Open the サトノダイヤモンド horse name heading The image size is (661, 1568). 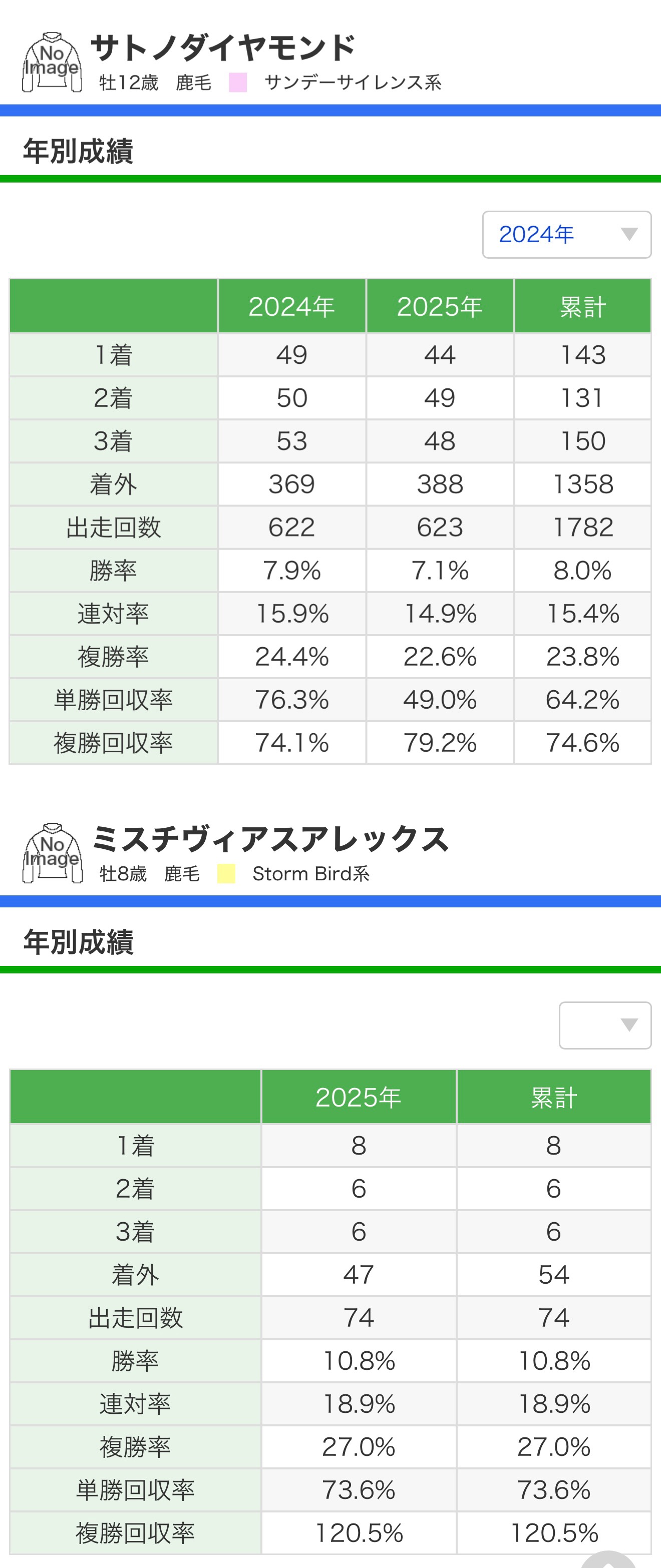click(223, 48)
